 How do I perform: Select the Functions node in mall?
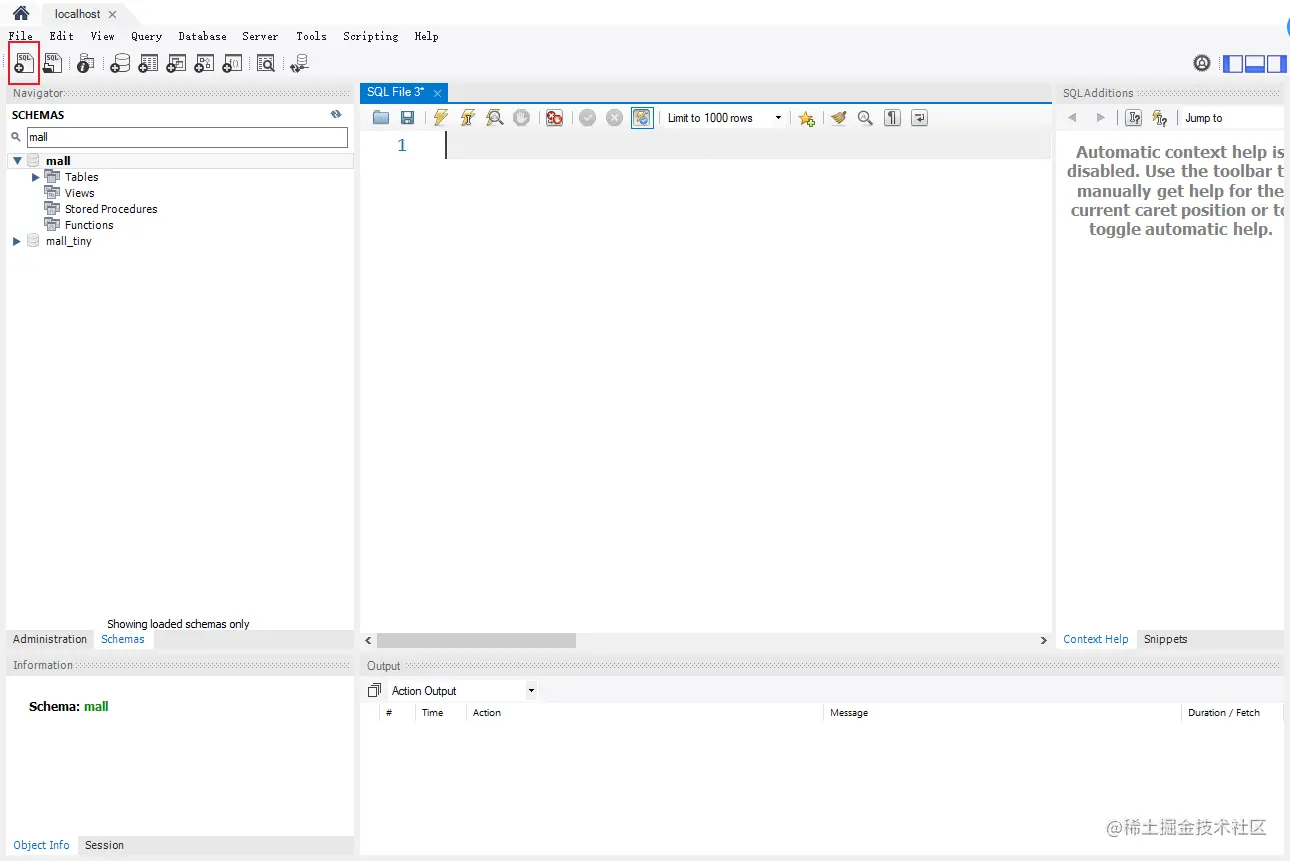pyautogui.click(x=89, y=225)
